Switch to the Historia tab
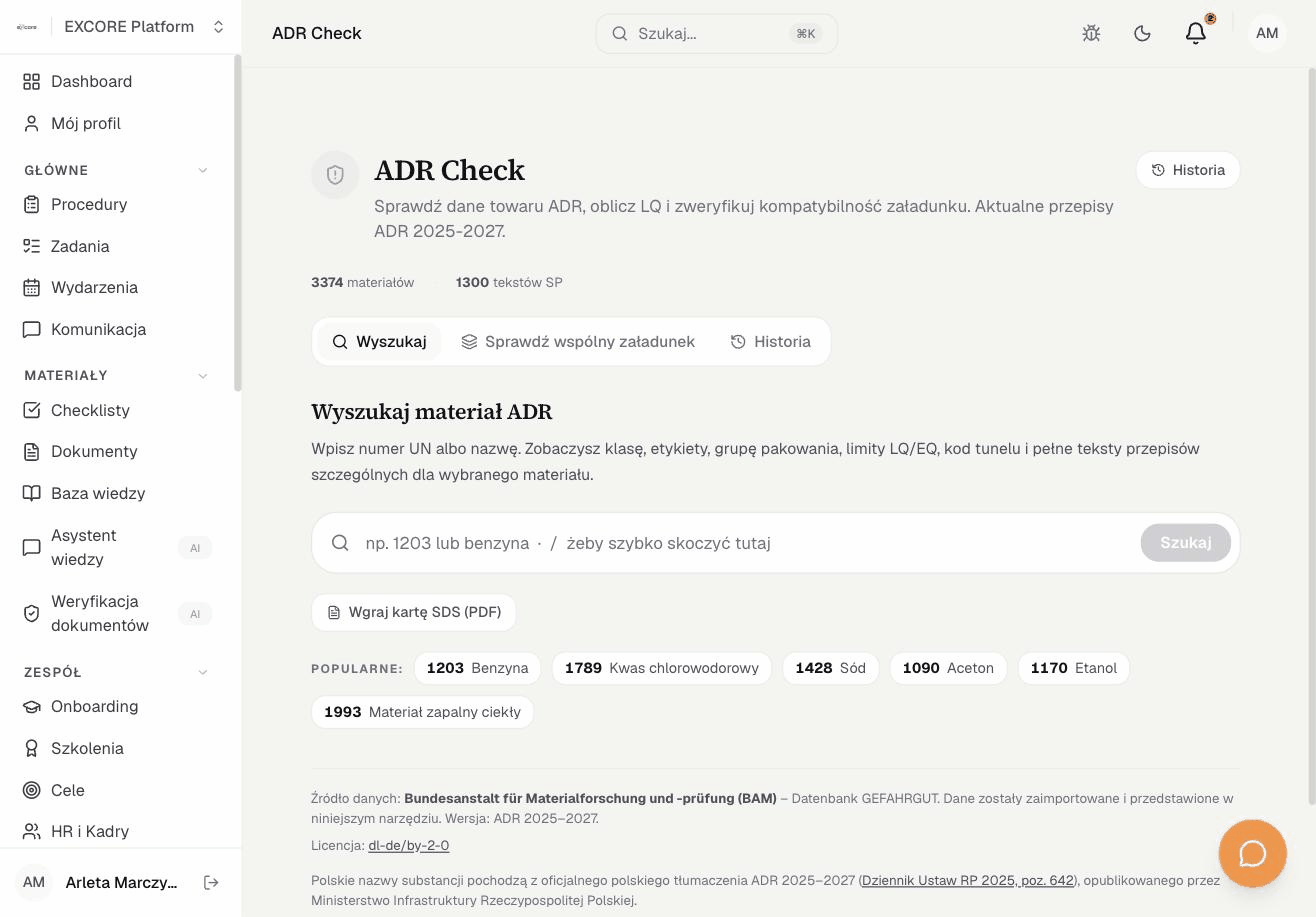 (770, 341)
